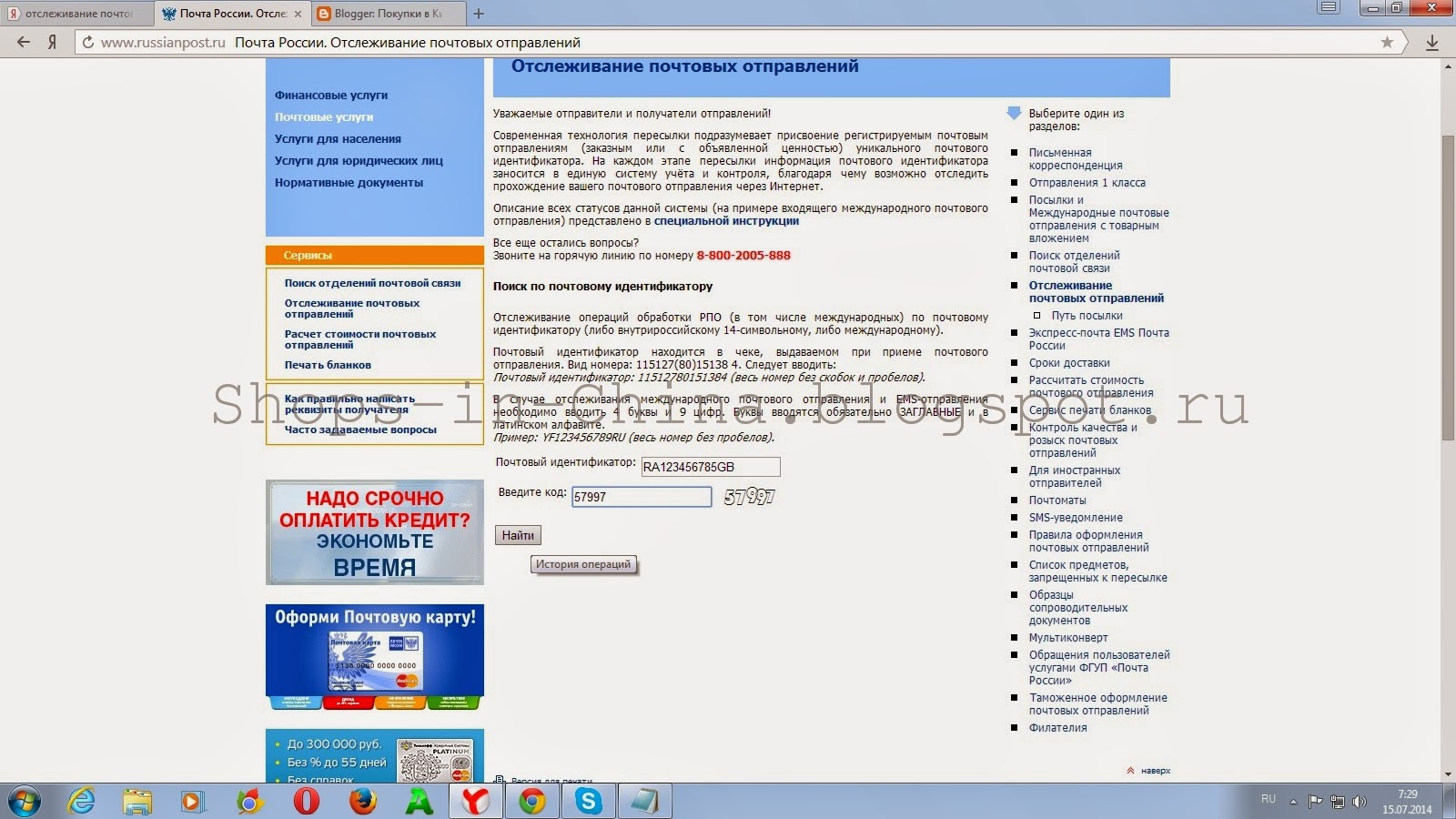This screenshot has width=1456, height=819.
Task: Bookmark this page with the star icon
Action: 1387,42
